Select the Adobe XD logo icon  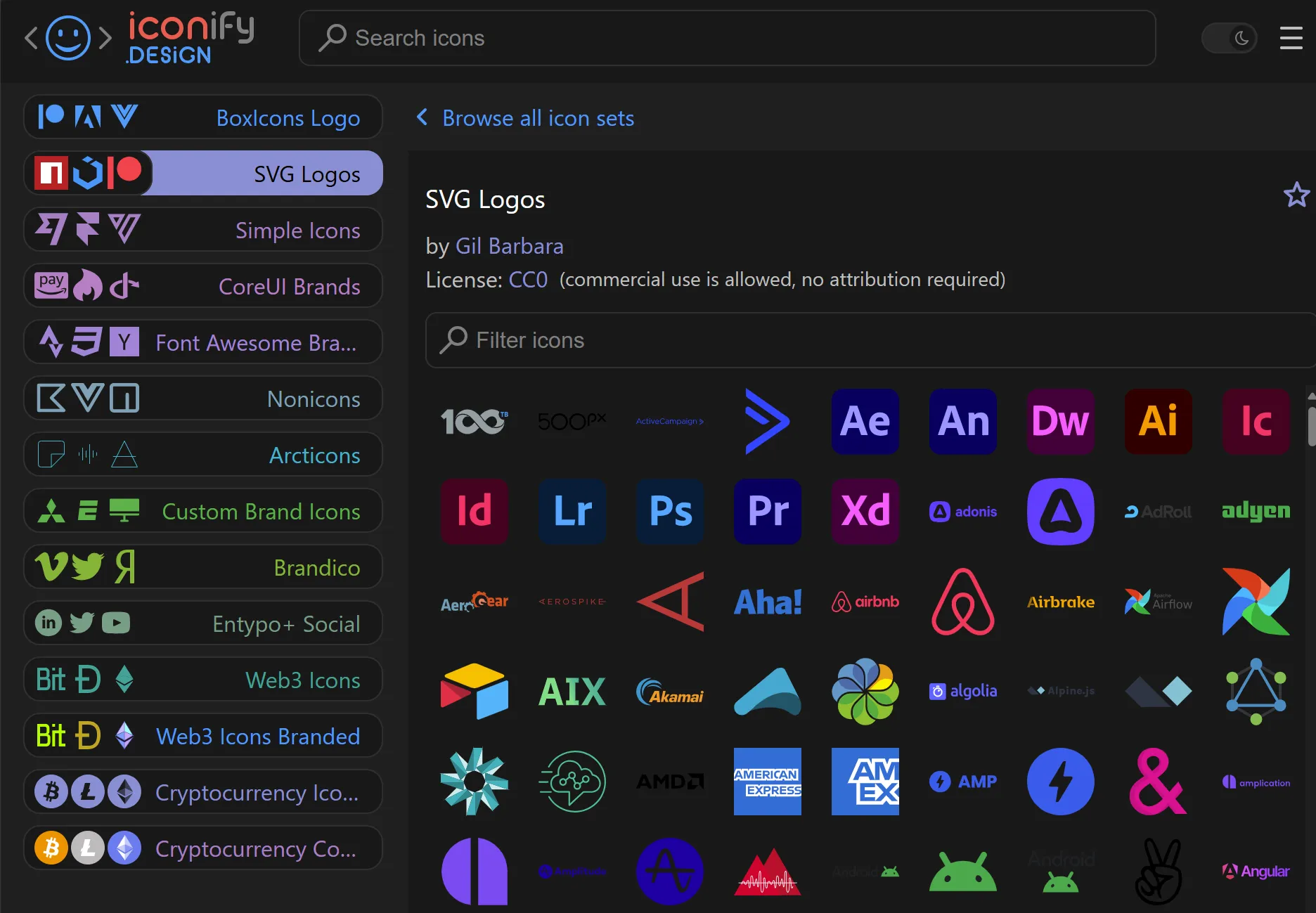(x=865, y=512)
